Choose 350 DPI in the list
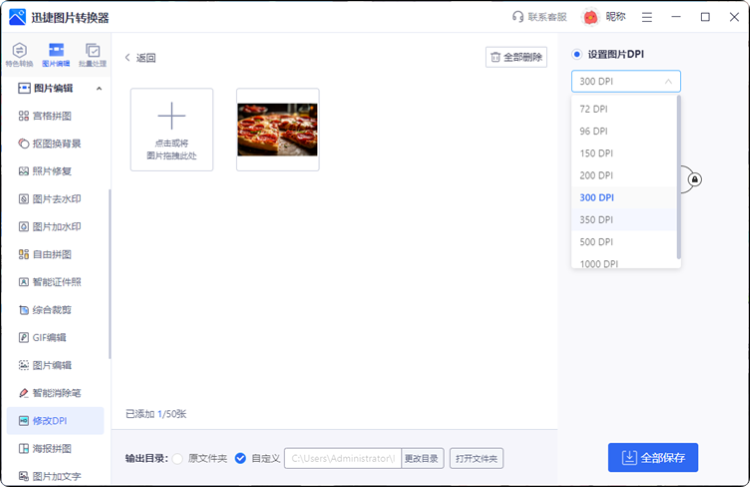The height and width of the screenshot is (487, 750). 624,220
